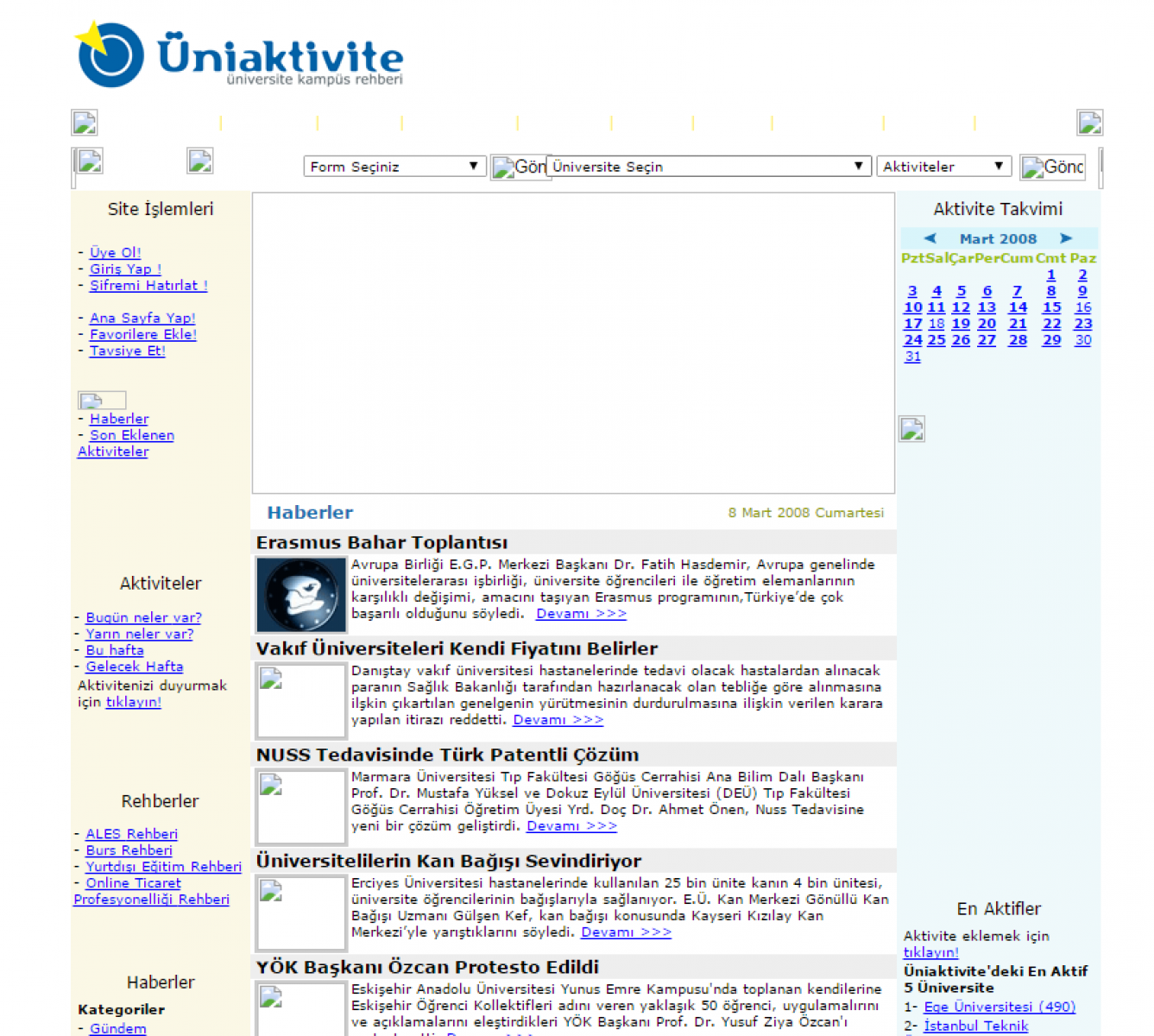Click the Gönder button beside Form Seçiniz
The image size is (1154, 1036).
point(519,167)
